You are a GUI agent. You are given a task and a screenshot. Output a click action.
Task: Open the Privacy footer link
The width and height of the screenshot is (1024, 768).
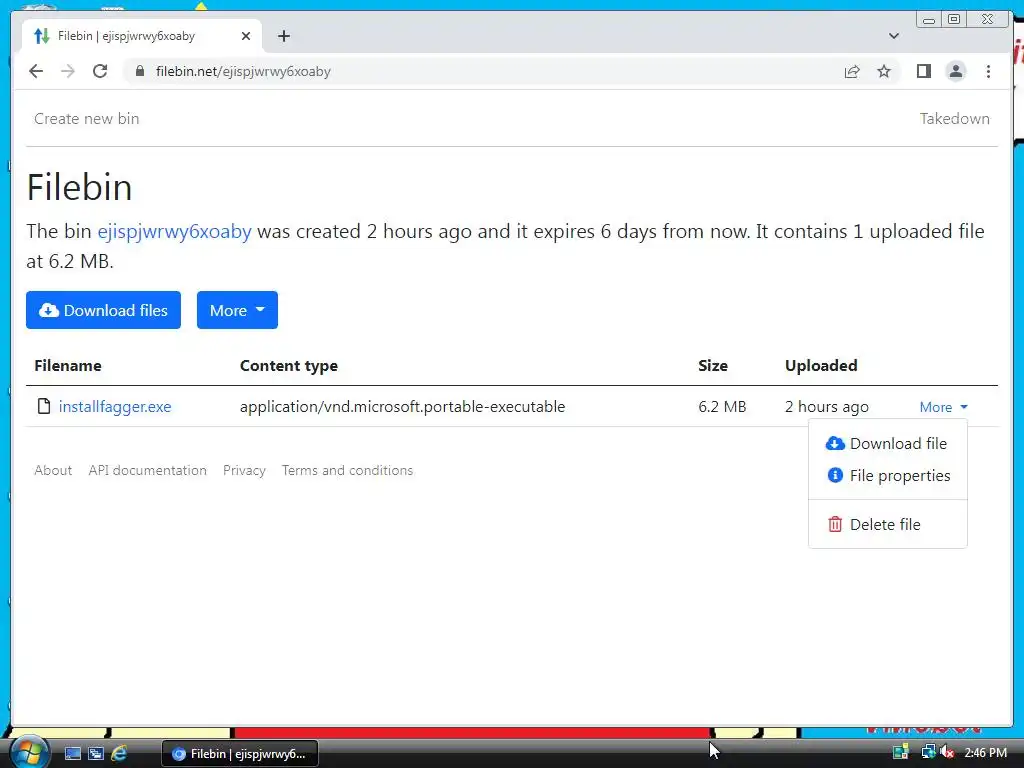coord(244,470)
